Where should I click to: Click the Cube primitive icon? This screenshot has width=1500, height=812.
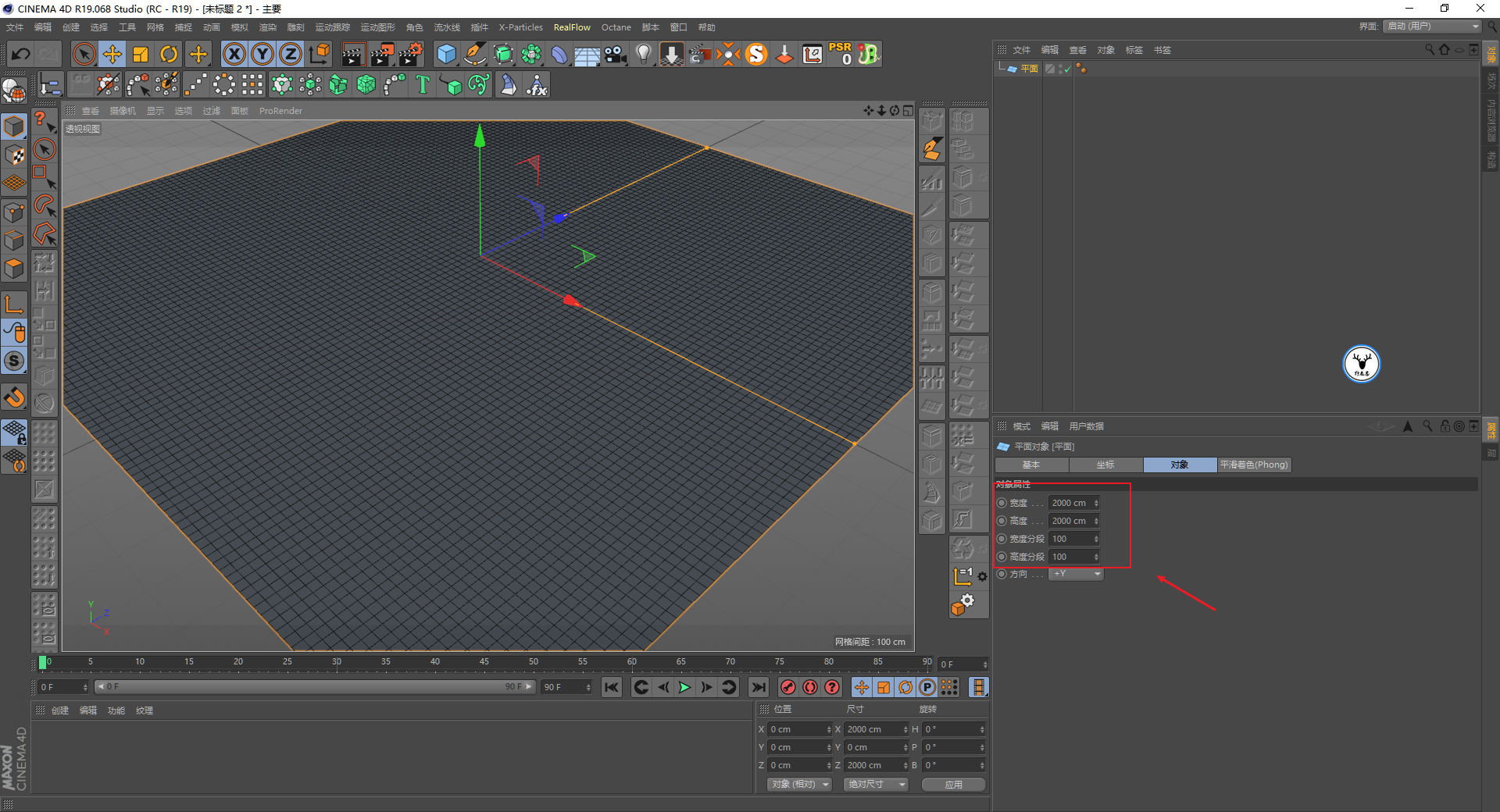click(446, 54)
